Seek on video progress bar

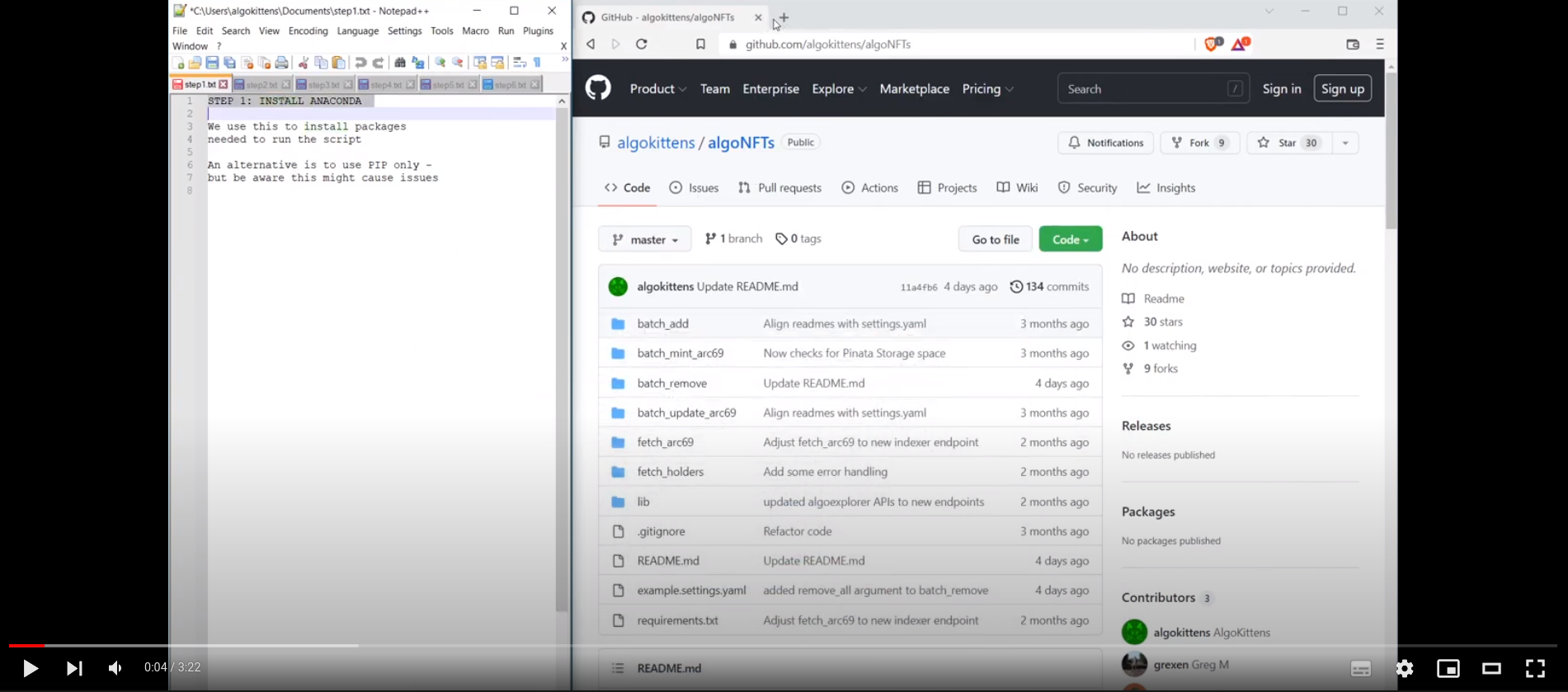[783, 646]
